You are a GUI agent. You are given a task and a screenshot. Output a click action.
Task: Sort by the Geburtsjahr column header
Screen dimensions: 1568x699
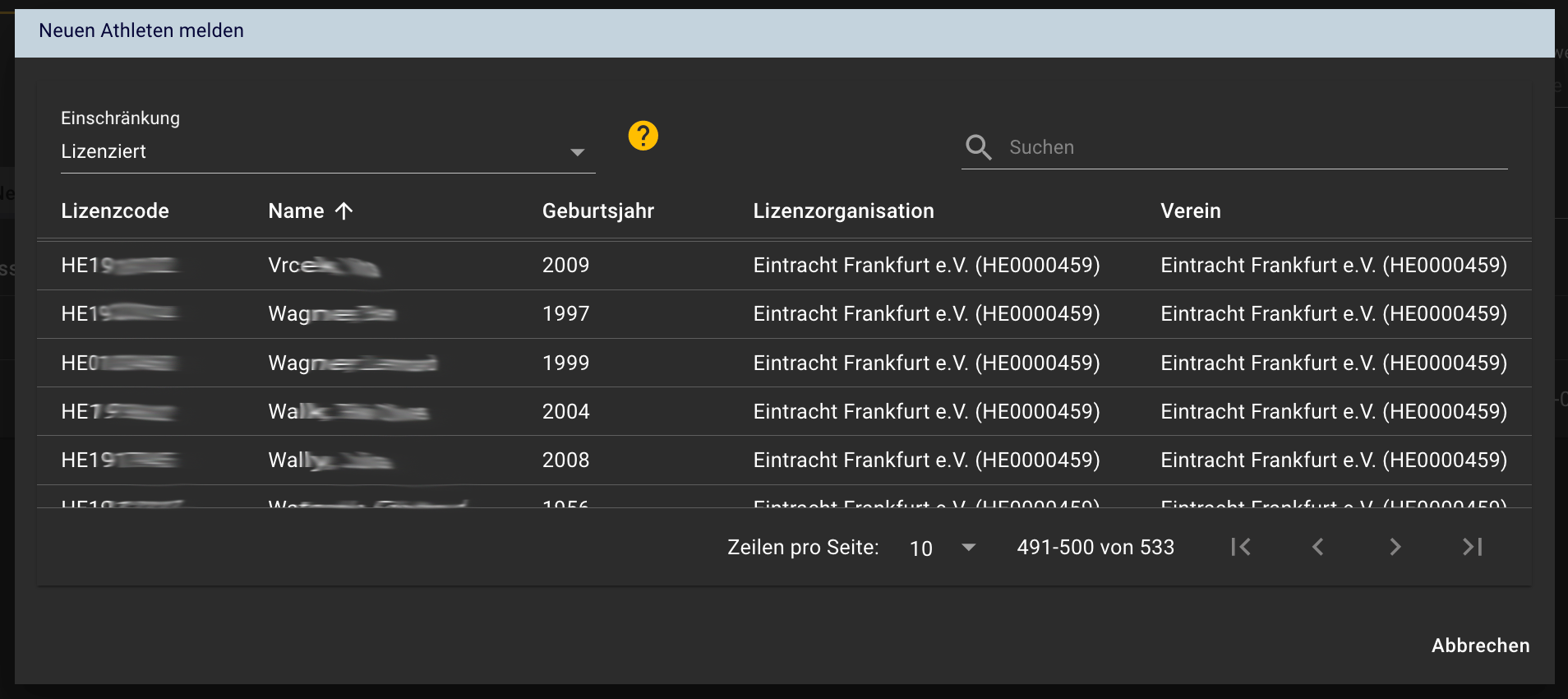coord(598,211)
